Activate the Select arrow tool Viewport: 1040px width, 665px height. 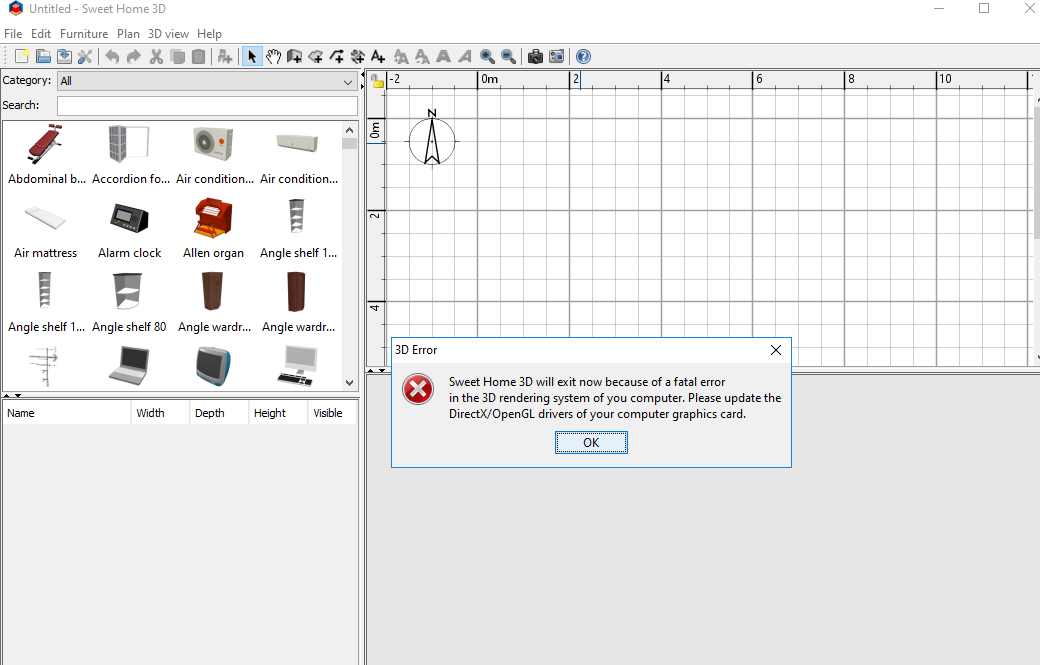[251, 57]
